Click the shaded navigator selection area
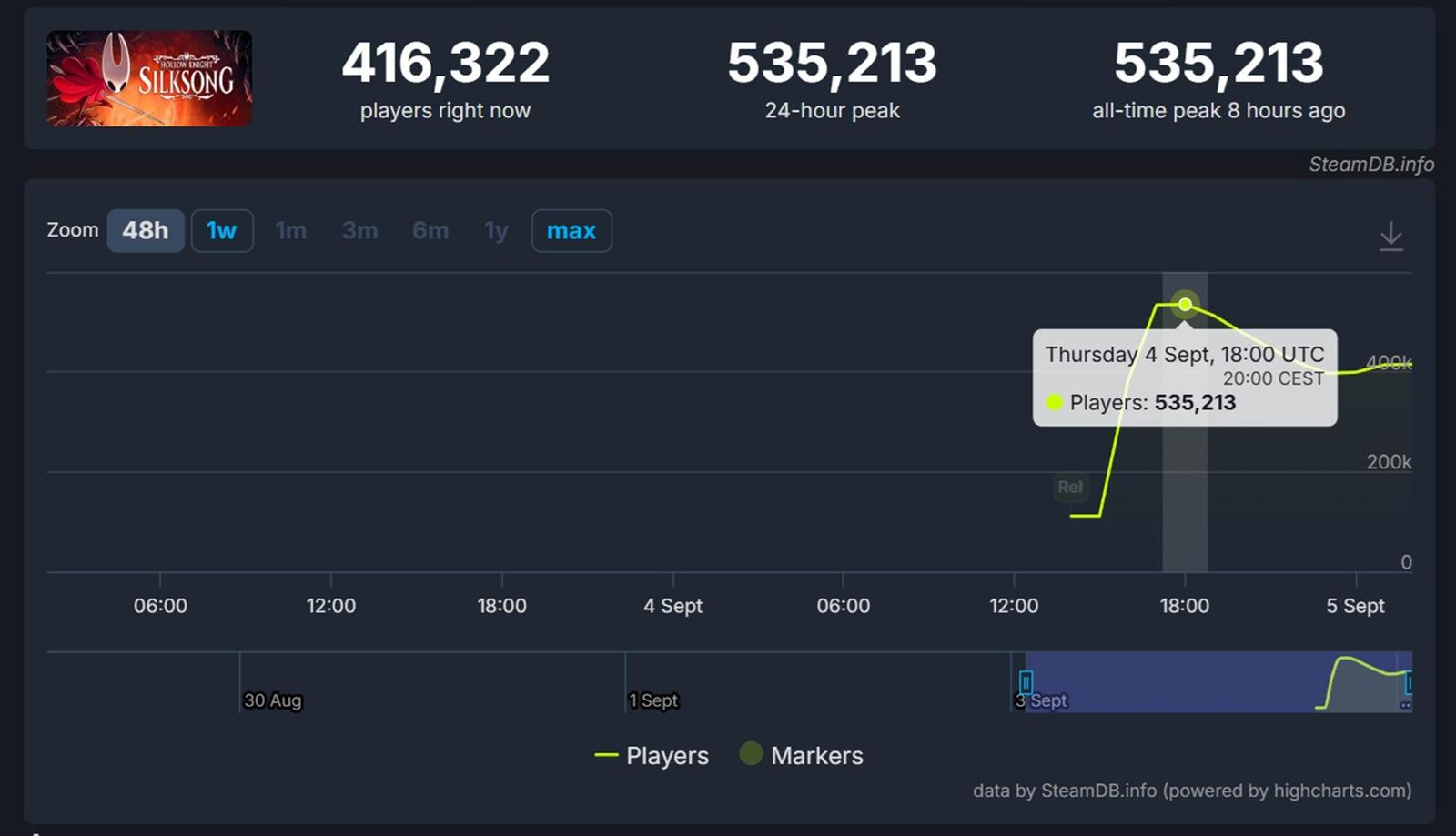This screenshot has height=836, width=1456. point(1183,681)
